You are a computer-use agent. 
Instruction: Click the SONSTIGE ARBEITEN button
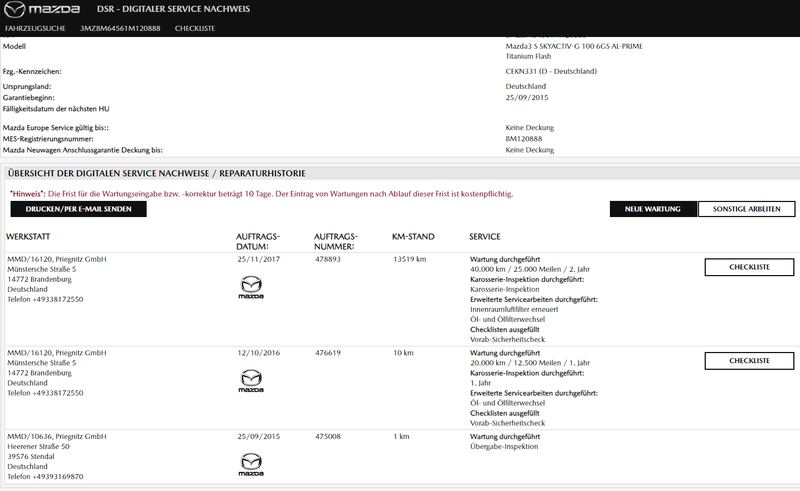[x=746, y=209]
